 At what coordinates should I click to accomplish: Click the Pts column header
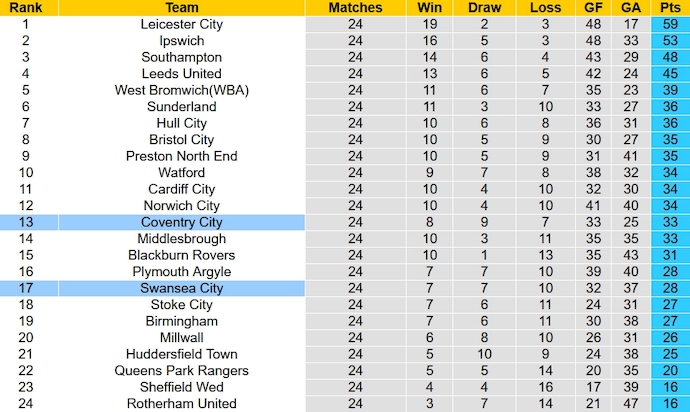click(669, 8)
